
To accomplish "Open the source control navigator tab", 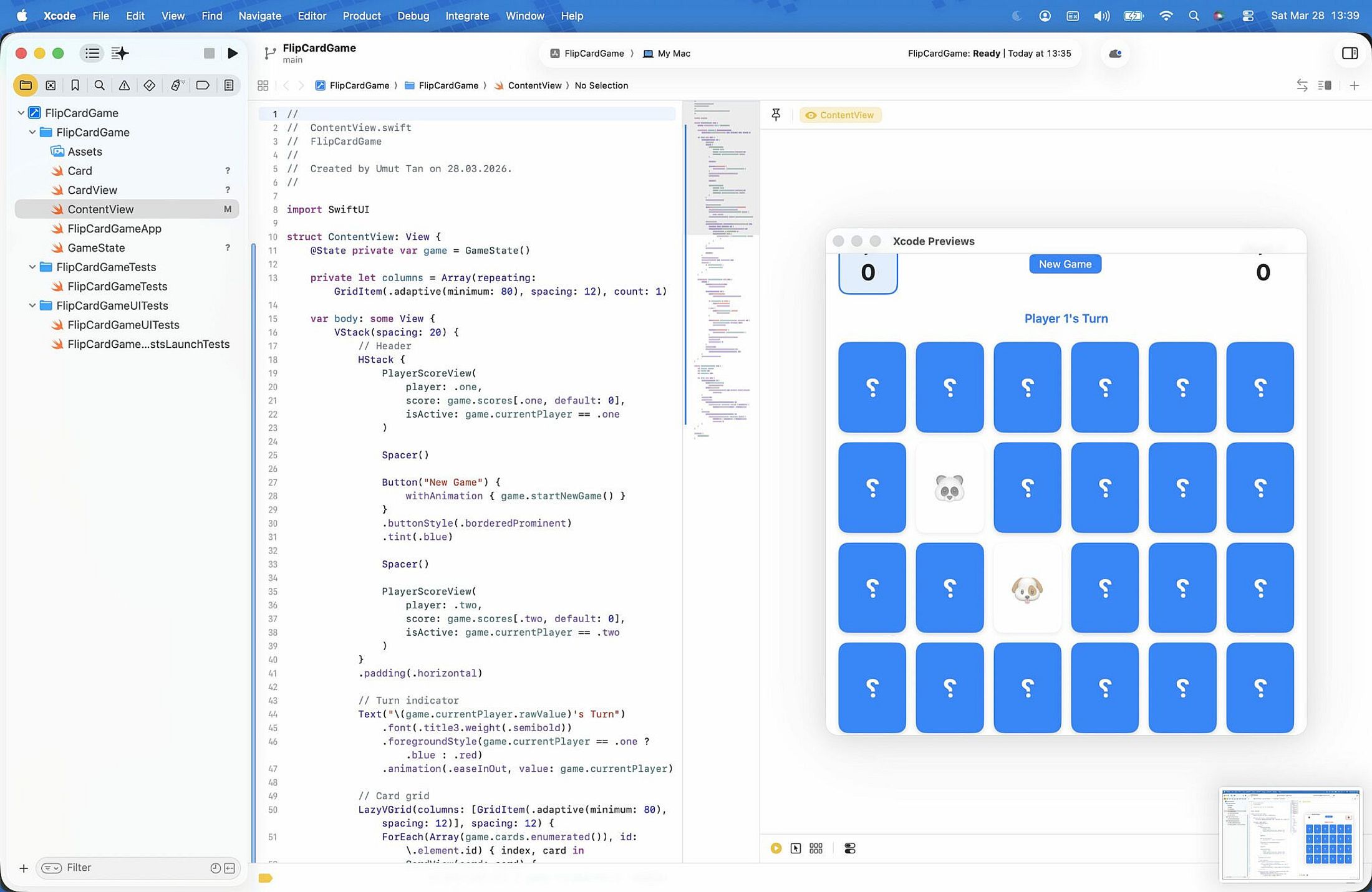I will click(x=51, y=85).
